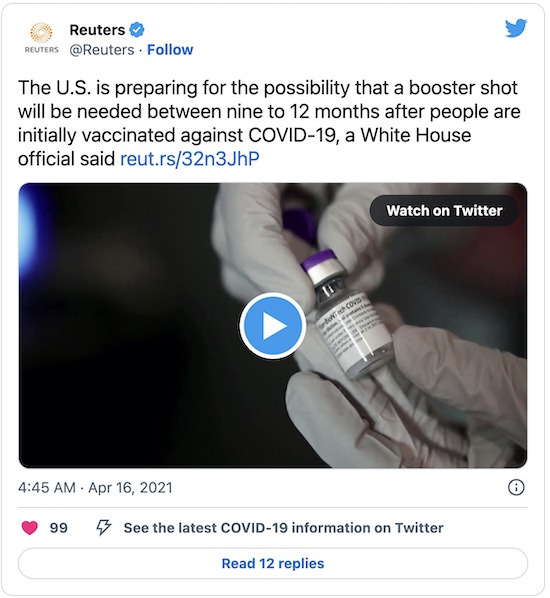Play the video with the blue play button

click(x=273, y=326)
